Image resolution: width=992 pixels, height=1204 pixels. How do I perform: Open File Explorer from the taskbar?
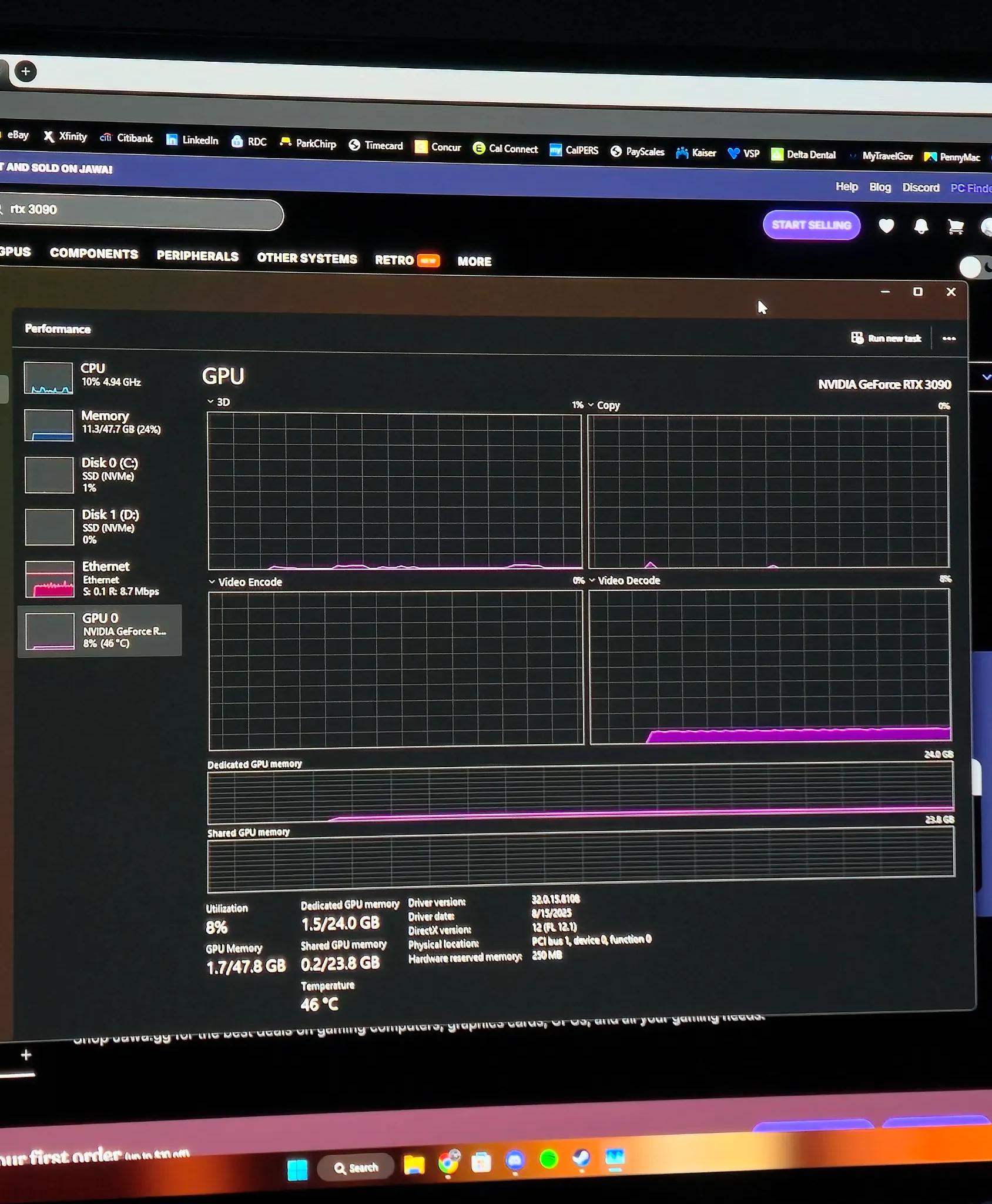pyautogui.click(x=414, y=1165)
